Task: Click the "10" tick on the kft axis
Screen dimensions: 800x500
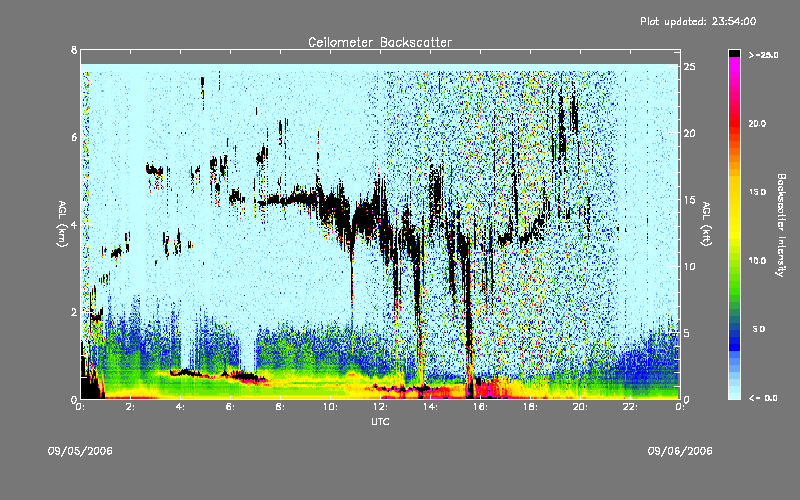Action: [690, 266]
